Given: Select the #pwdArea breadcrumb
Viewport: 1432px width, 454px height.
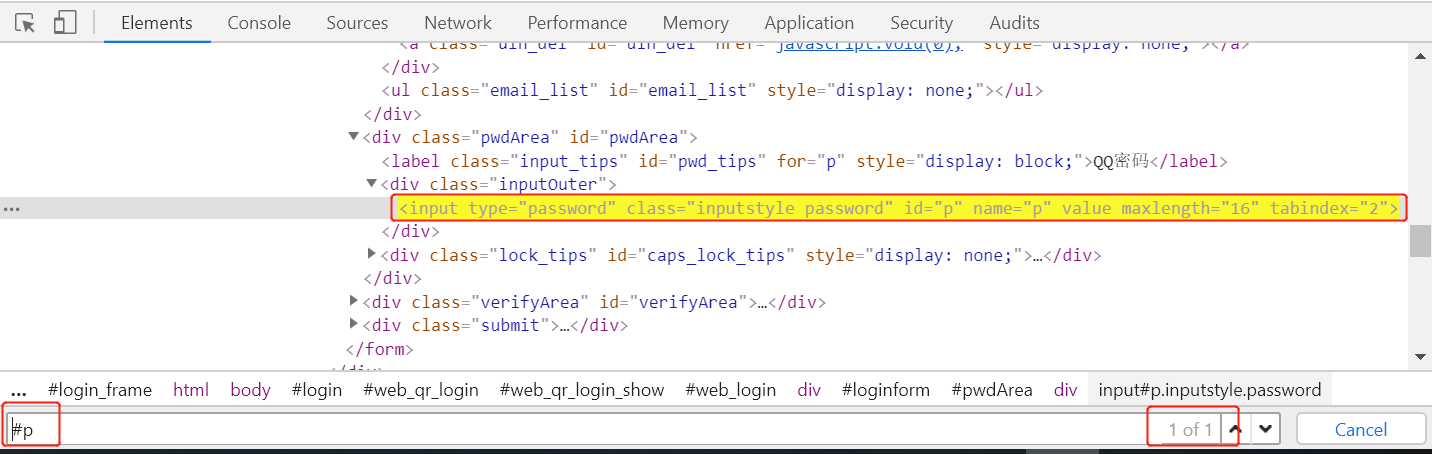Looking at the screenshot, I should pyautogui.click(x=992, y=390).
